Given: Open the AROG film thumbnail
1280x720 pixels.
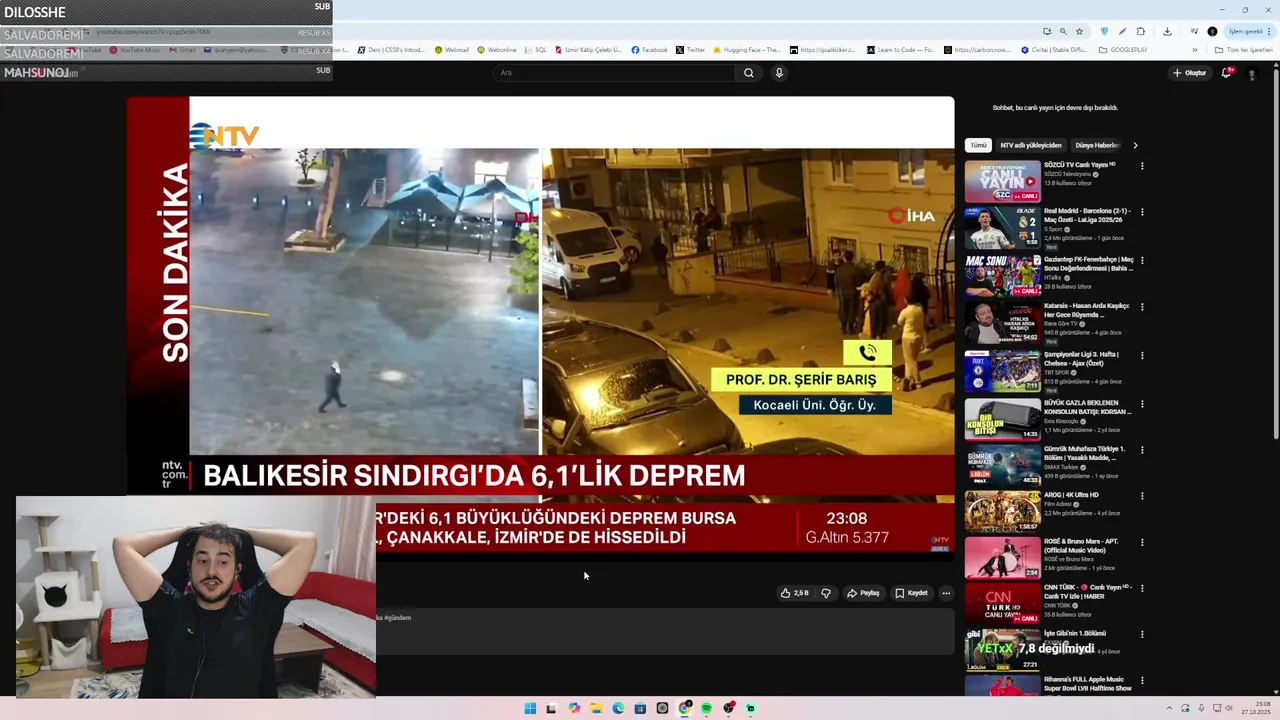Looking at the screenshot, I should pos(1002,511).
